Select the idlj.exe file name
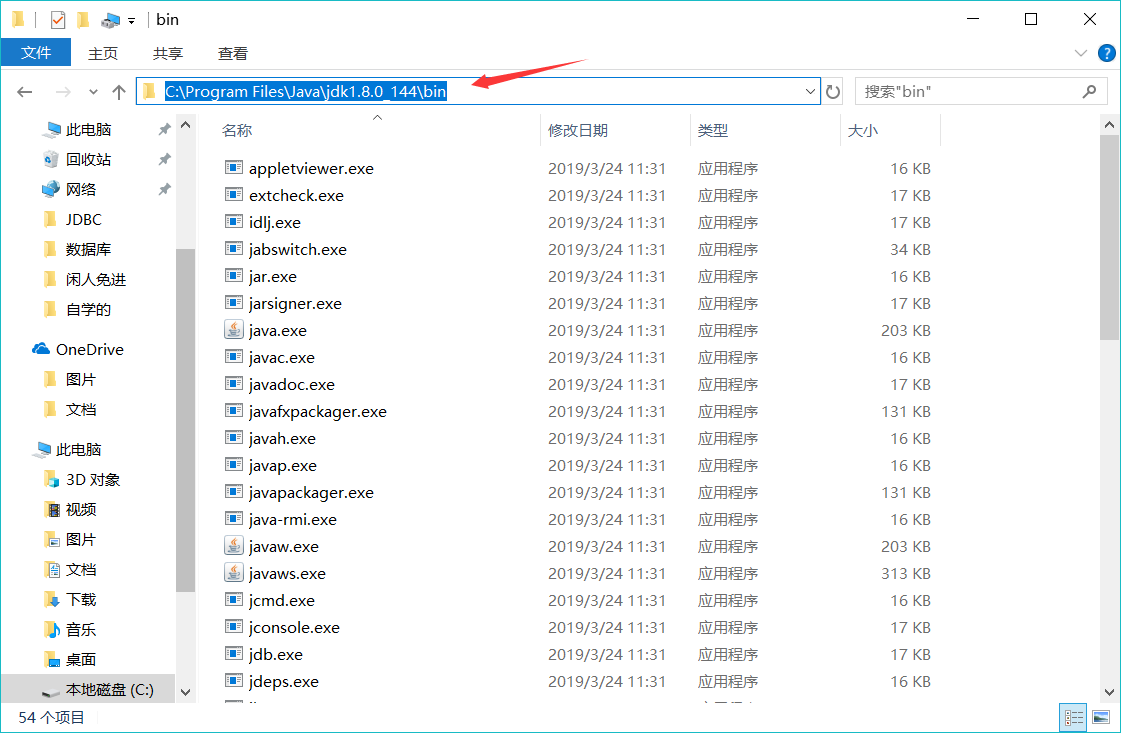This screenshot has width=1121, height=733. (275, 222)
